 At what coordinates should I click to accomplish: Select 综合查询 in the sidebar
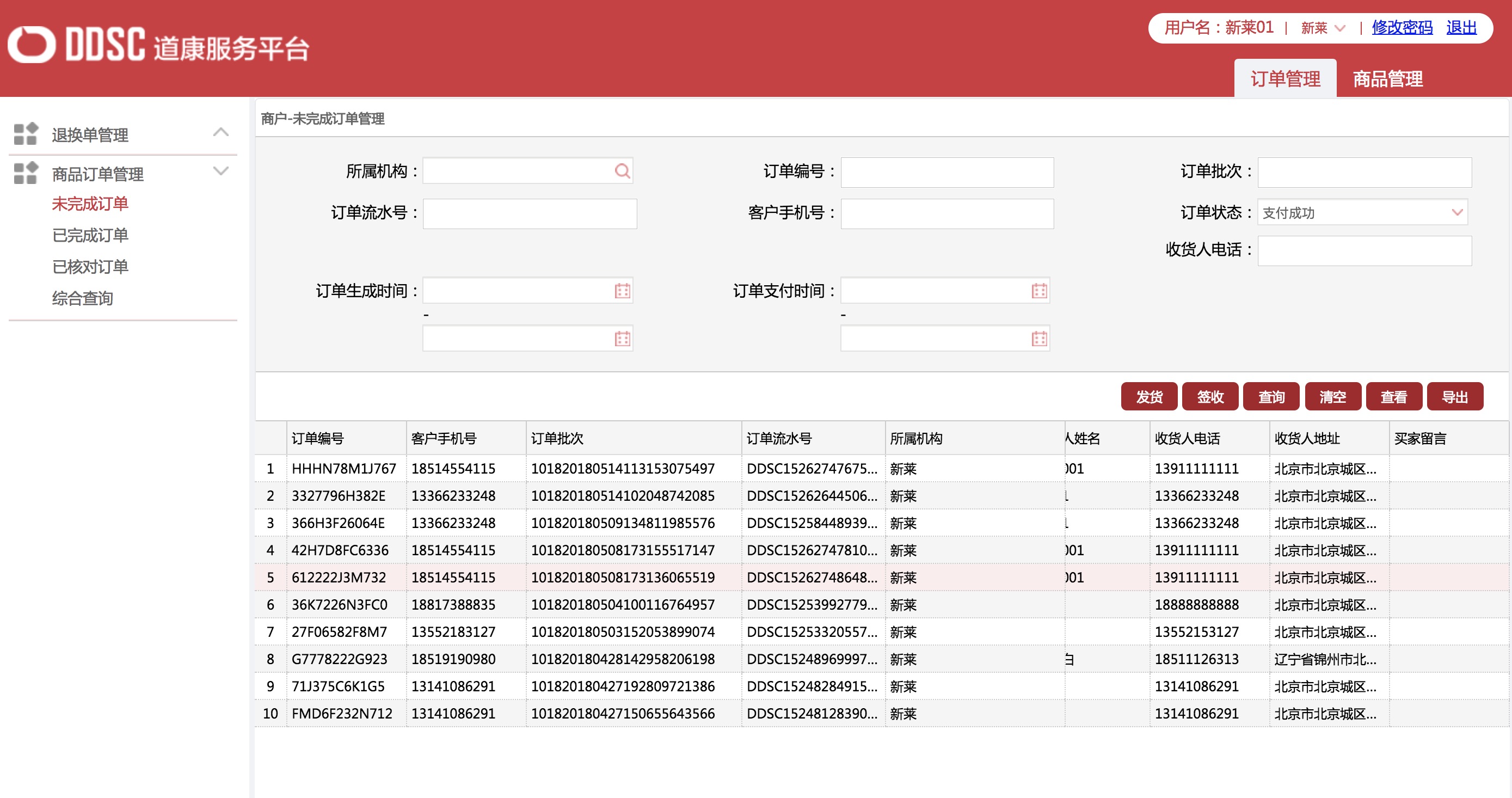(x=82, y=298)
